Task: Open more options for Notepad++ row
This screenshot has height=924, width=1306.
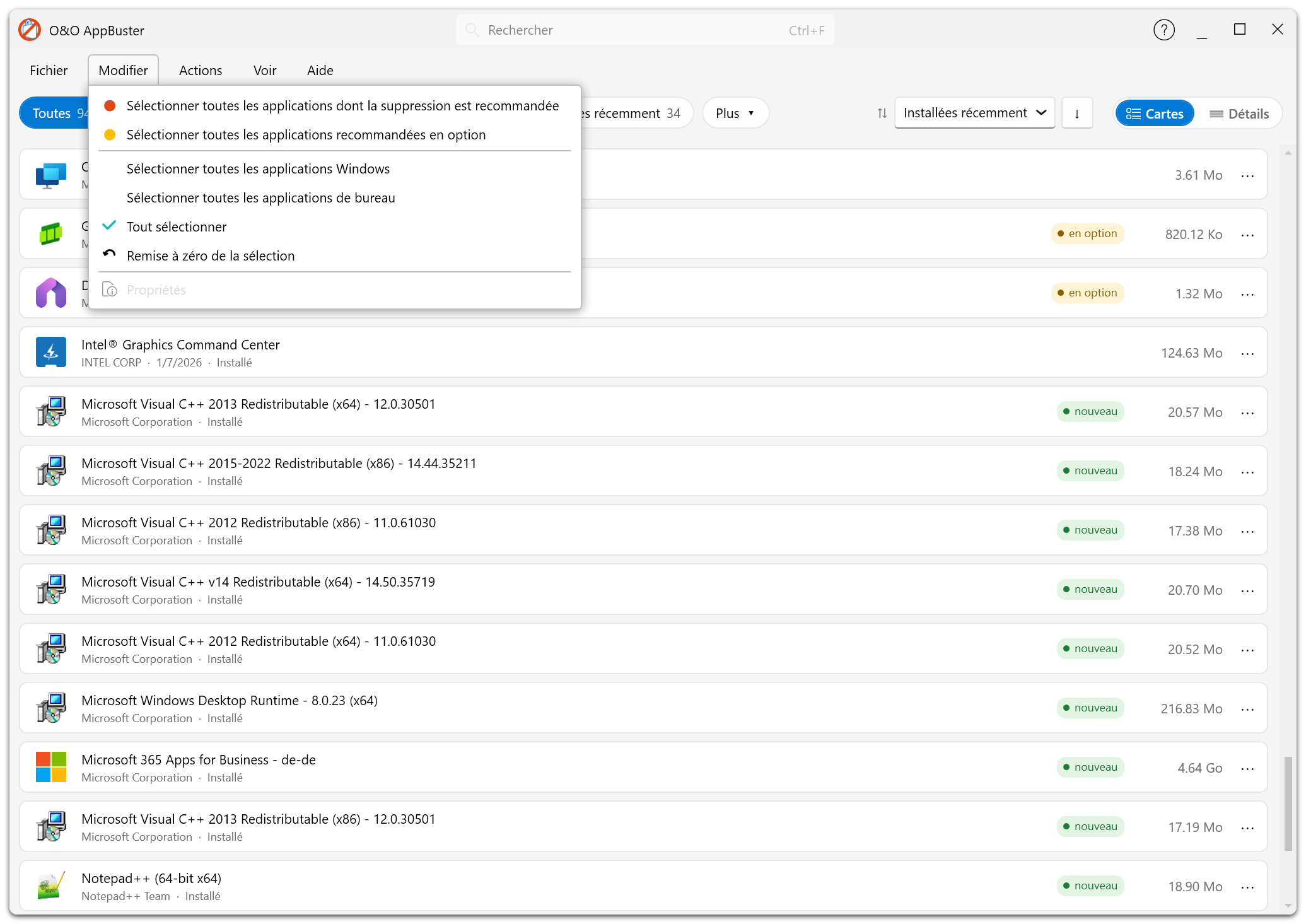Action: coord(1247,887)
